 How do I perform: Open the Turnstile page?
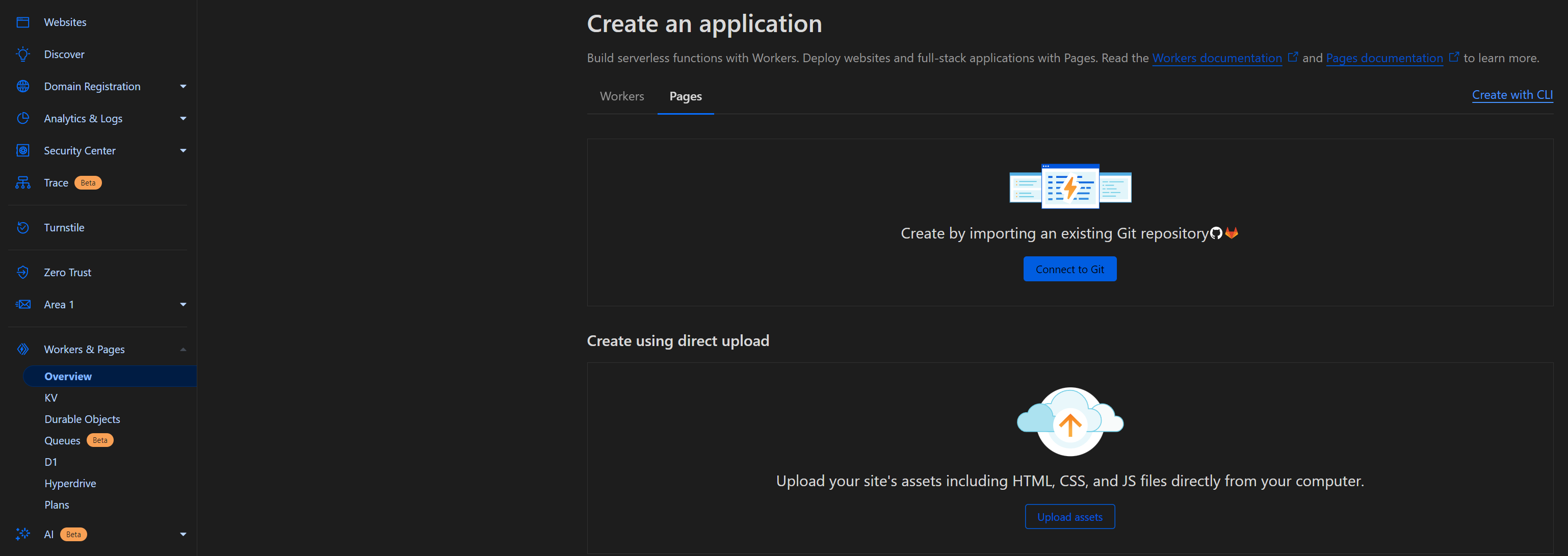coord(64,227)
